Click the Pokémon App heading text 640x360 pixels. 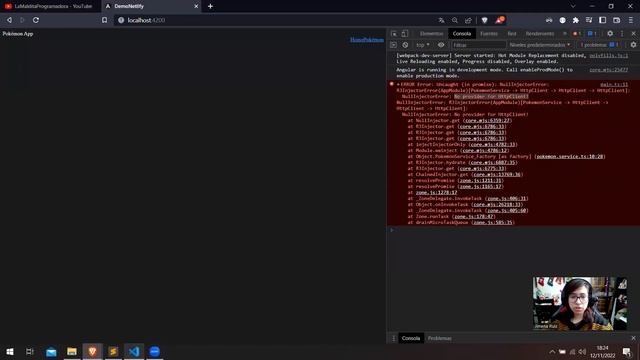18,34
